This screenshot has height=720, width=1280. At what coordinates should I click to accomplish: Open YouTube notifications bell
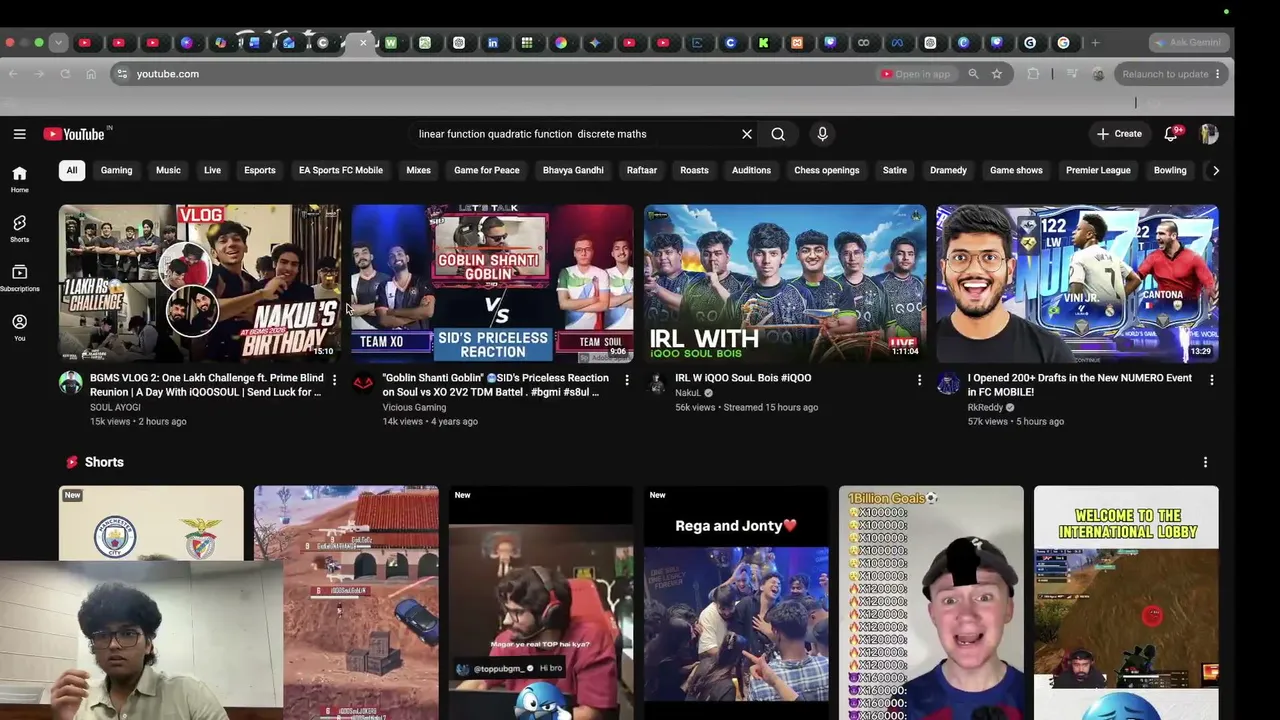(1171, 134)
